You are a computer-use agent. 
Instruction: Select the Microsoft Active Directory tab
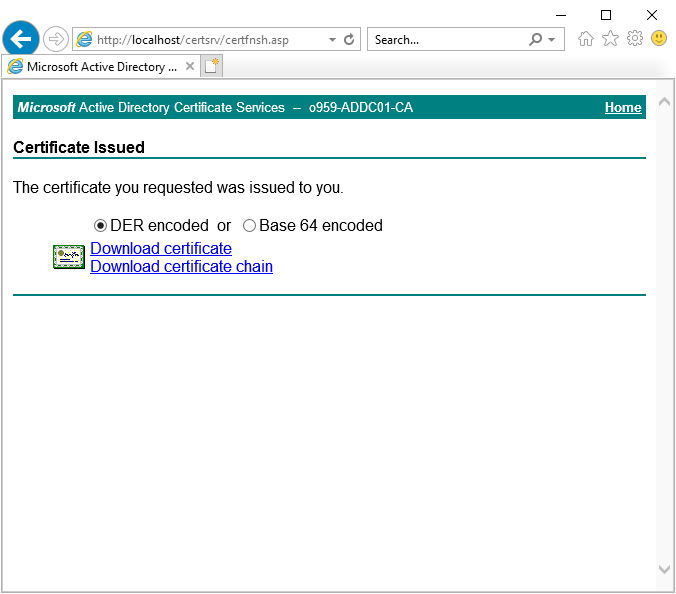(x=101, y=66)
